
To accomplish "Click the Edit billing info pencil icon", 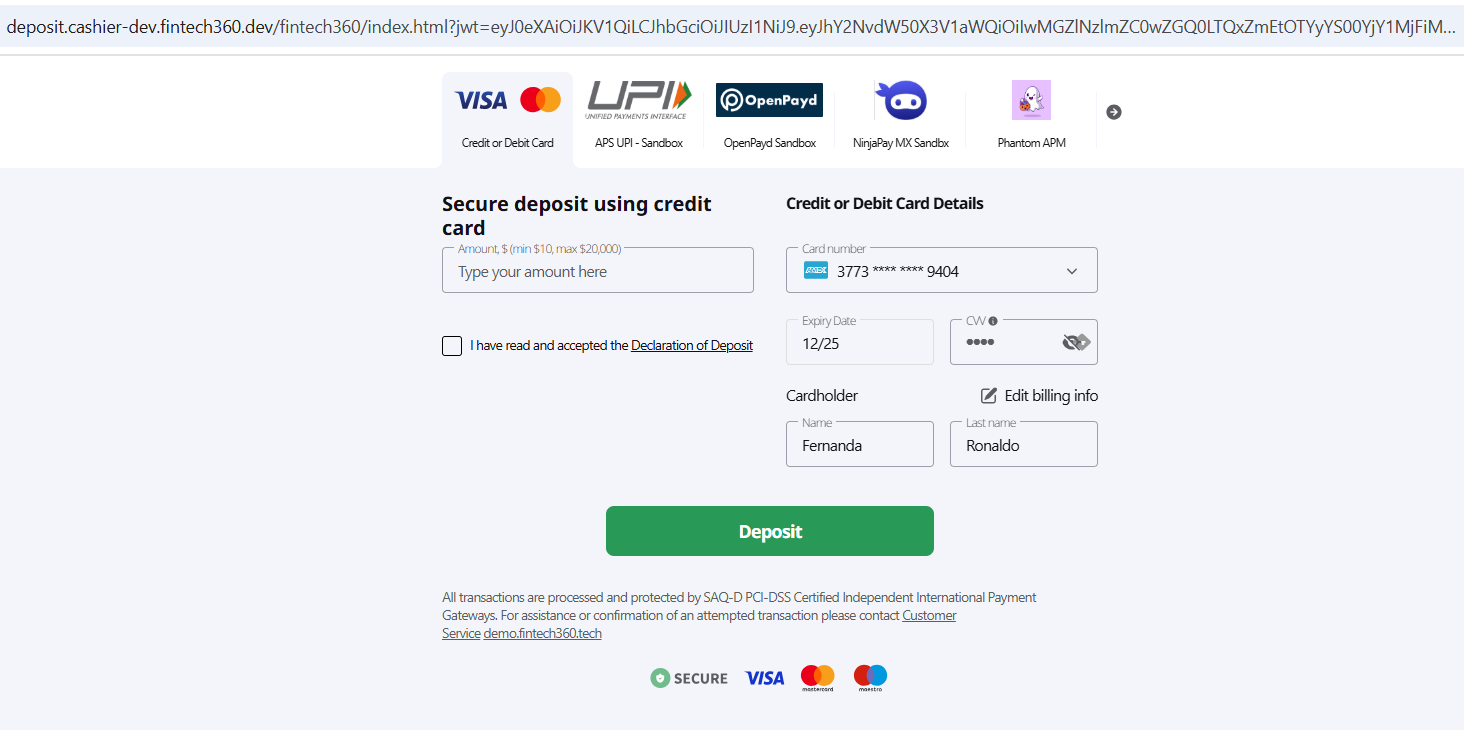I will click(989, 395).
